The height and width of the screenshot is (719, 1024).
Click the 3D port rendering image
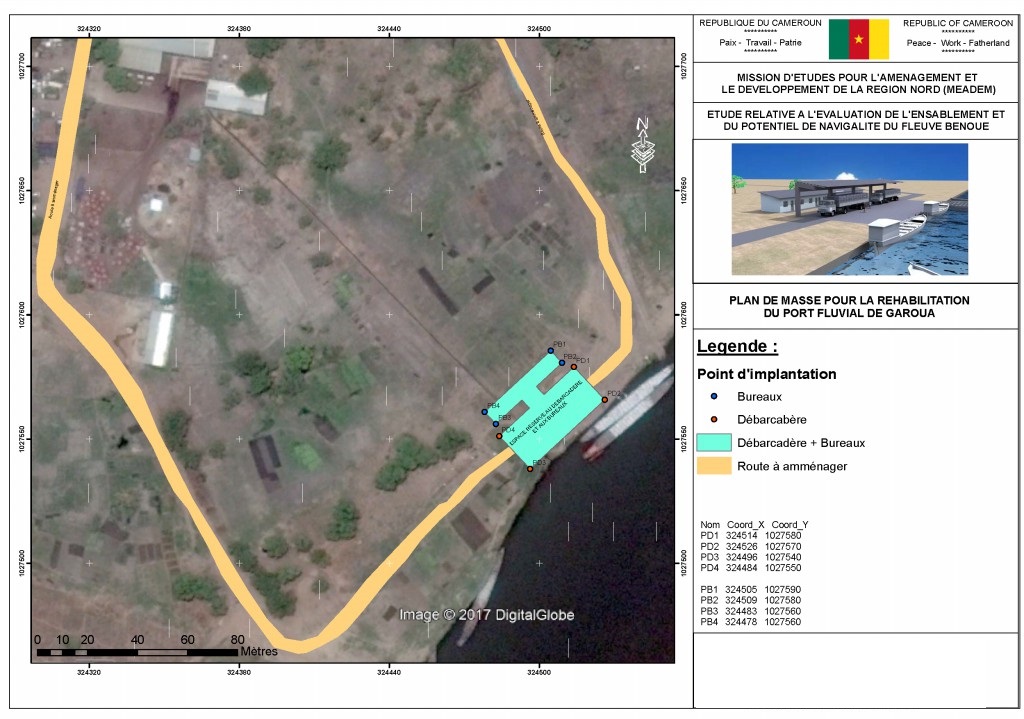tap(850, 209)
